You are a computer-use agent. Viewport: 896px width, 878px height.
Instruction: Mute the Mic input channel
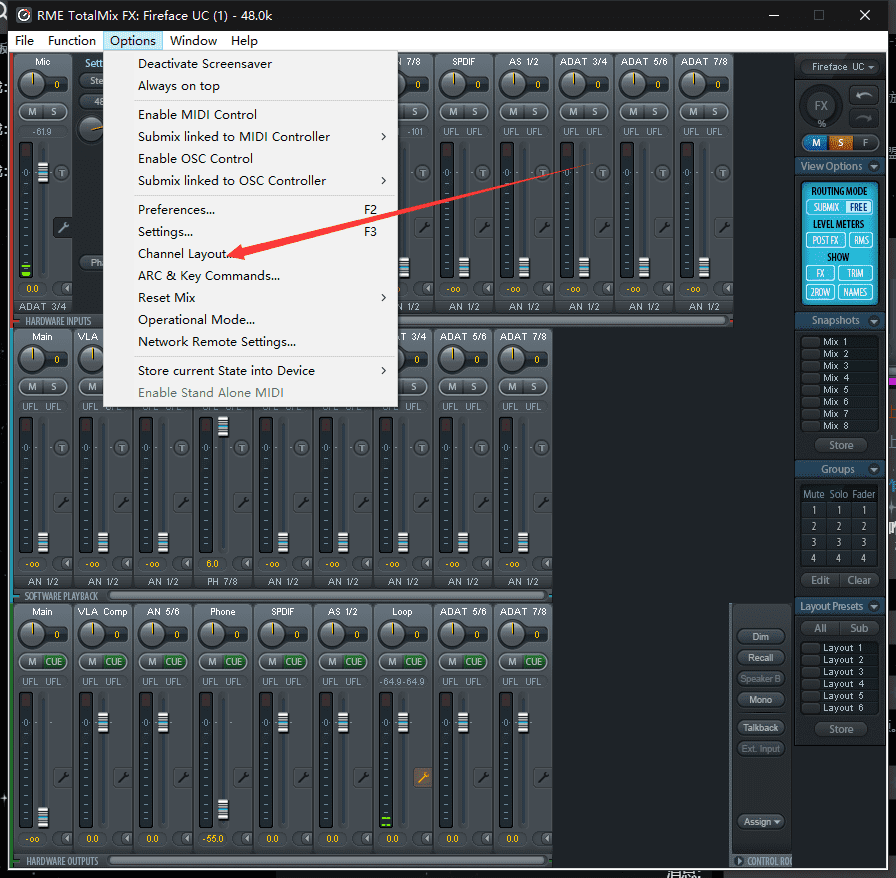[32, 112]
